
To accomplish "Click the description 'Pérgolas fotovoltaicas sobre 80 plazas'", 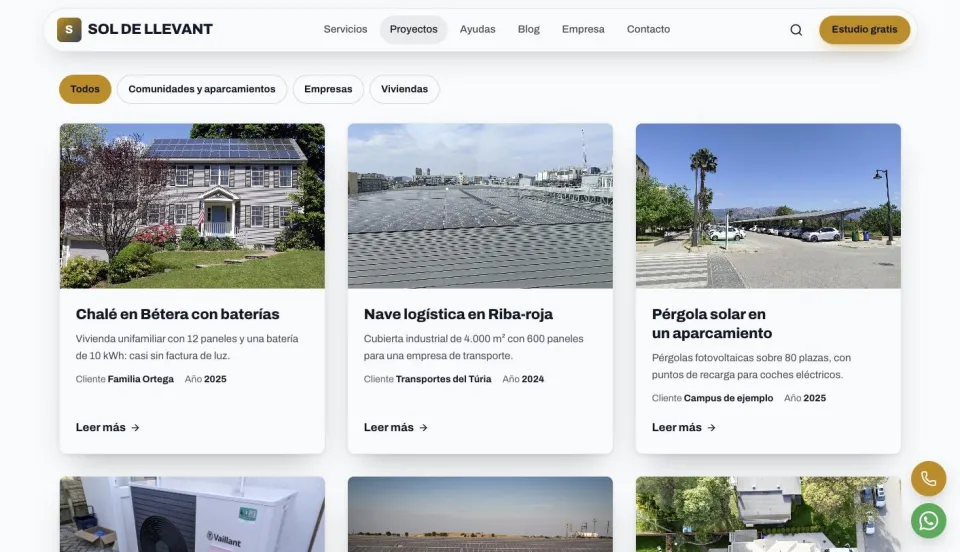I will click(x=751, y=366).
